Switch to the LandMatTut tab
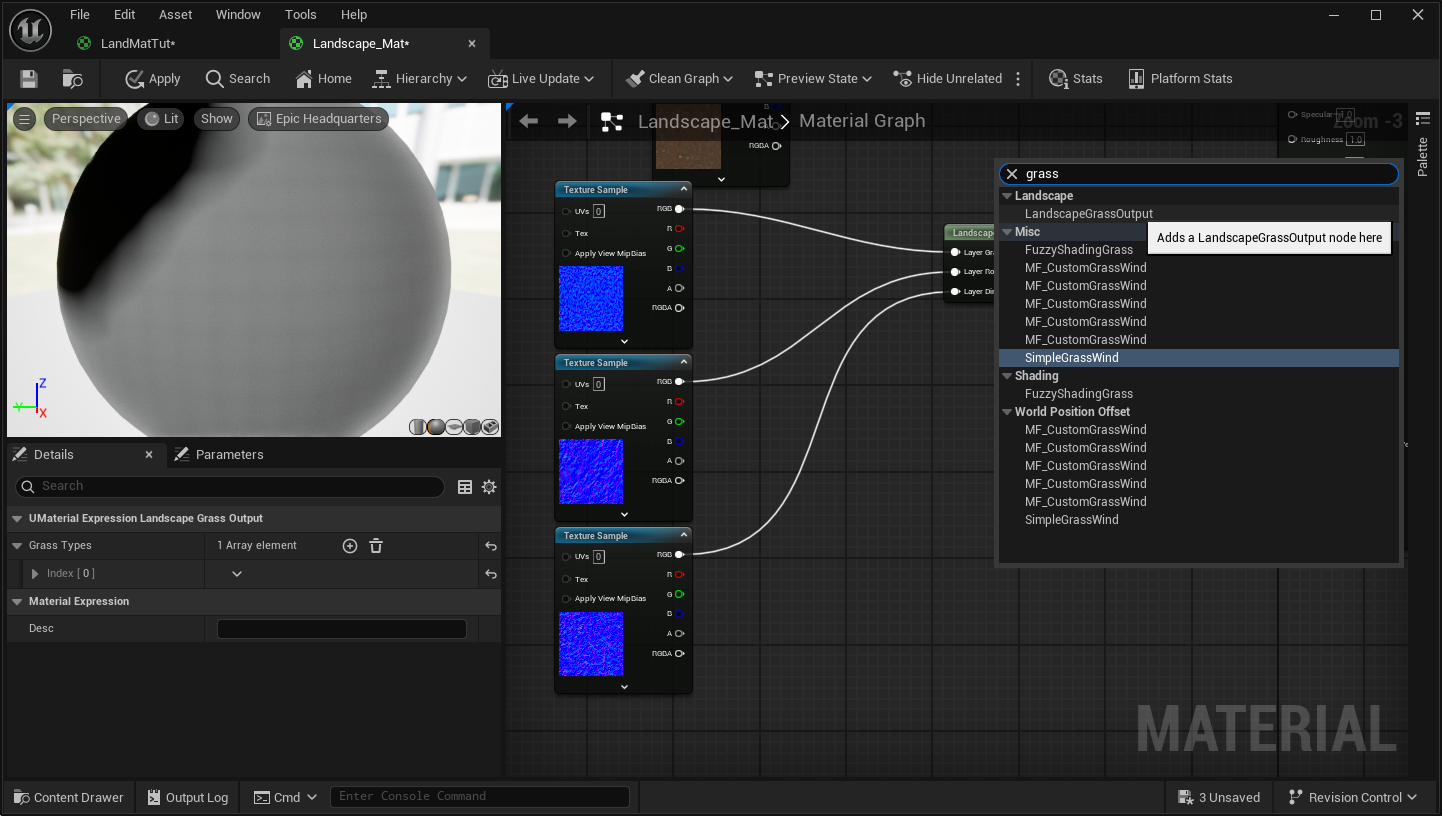Viewport: 1442px width, 816px height. [x=138, y=44]
